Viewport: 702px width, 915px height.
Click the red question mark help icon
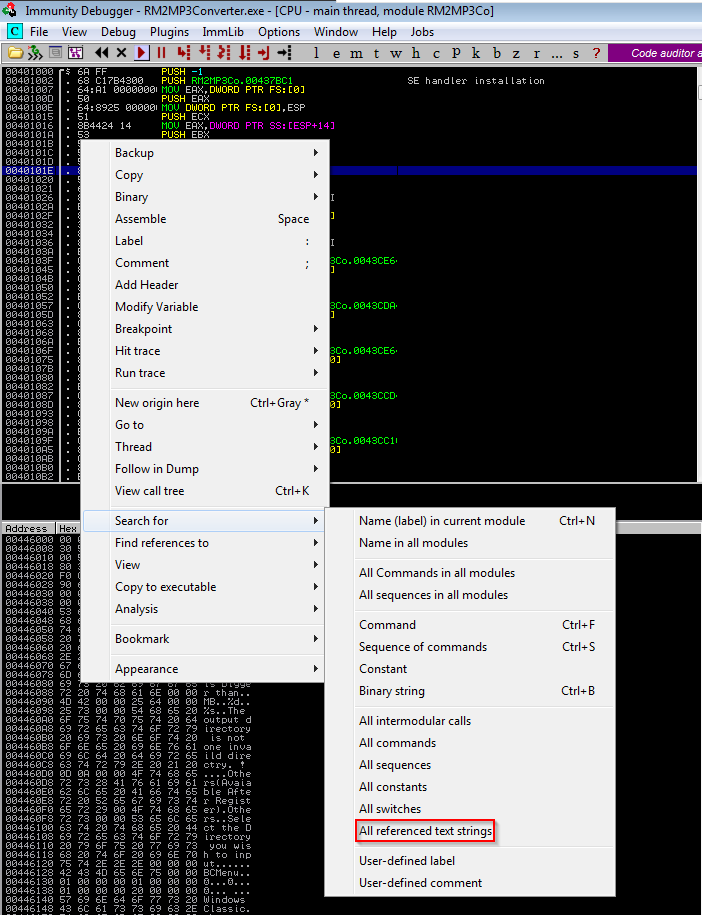(597, 53)
